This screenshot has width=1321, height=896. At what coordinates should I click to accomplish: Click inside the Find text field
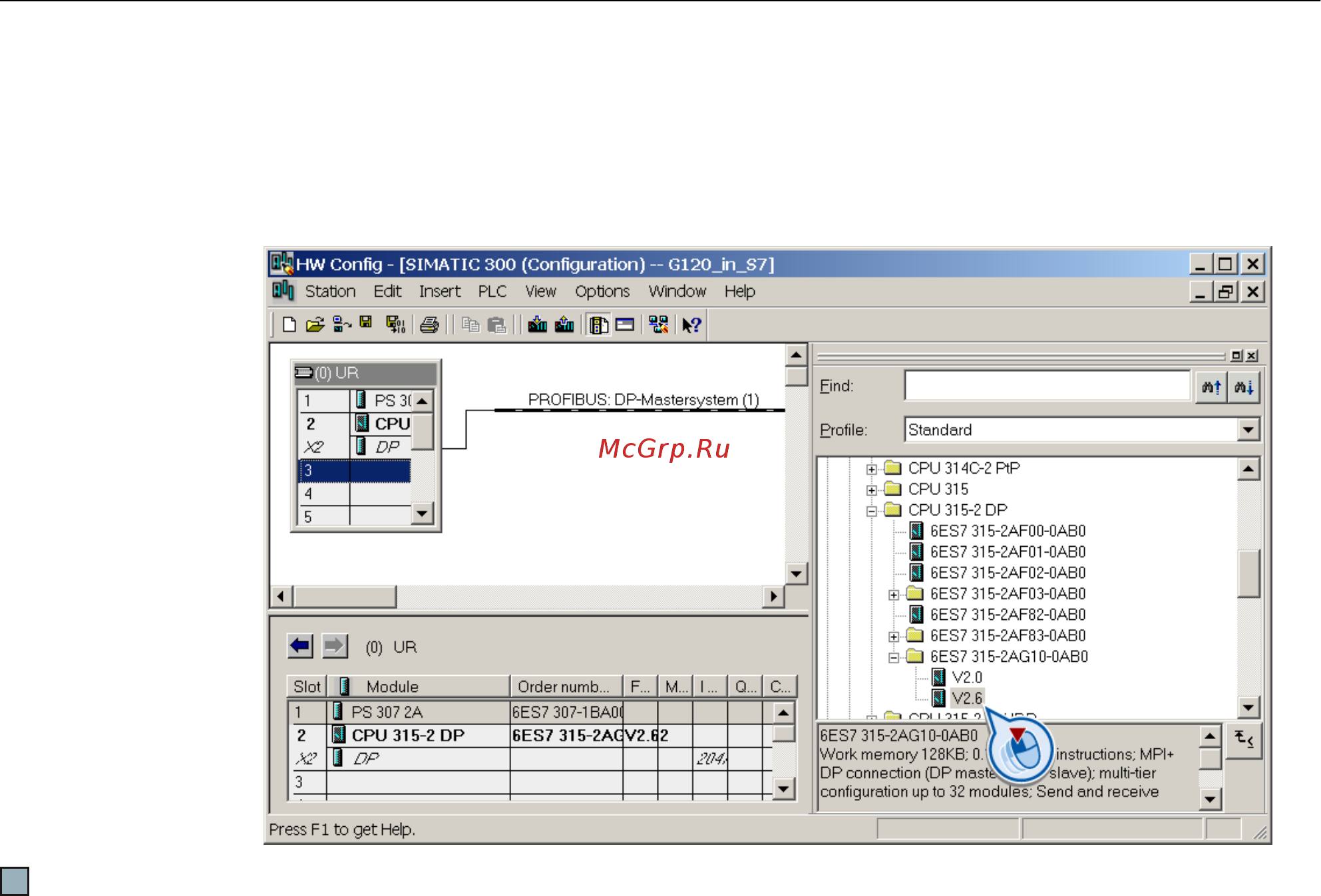pos(1047,386)
